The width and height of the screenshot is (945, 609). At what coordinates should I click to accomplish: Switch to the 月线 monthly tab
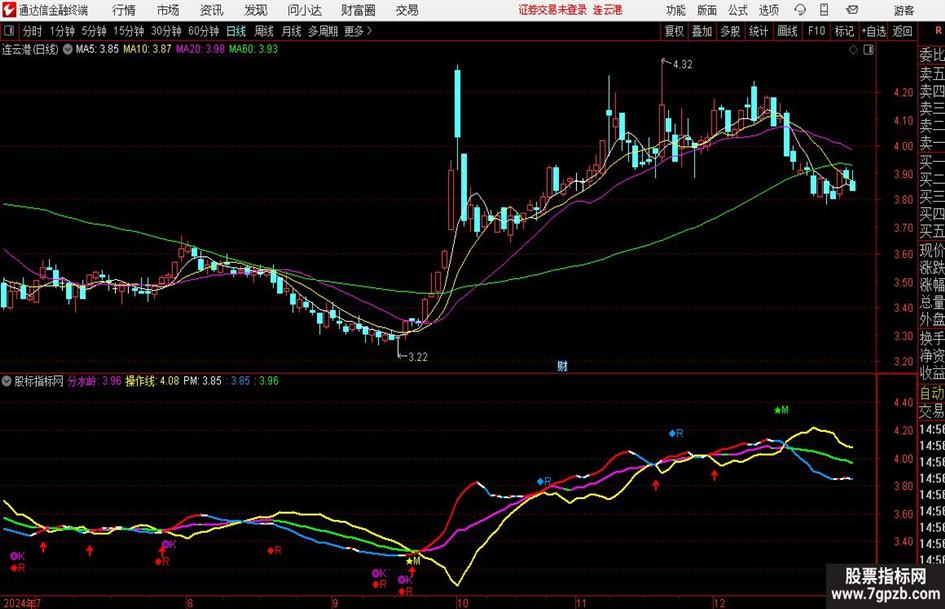(291, 31)
